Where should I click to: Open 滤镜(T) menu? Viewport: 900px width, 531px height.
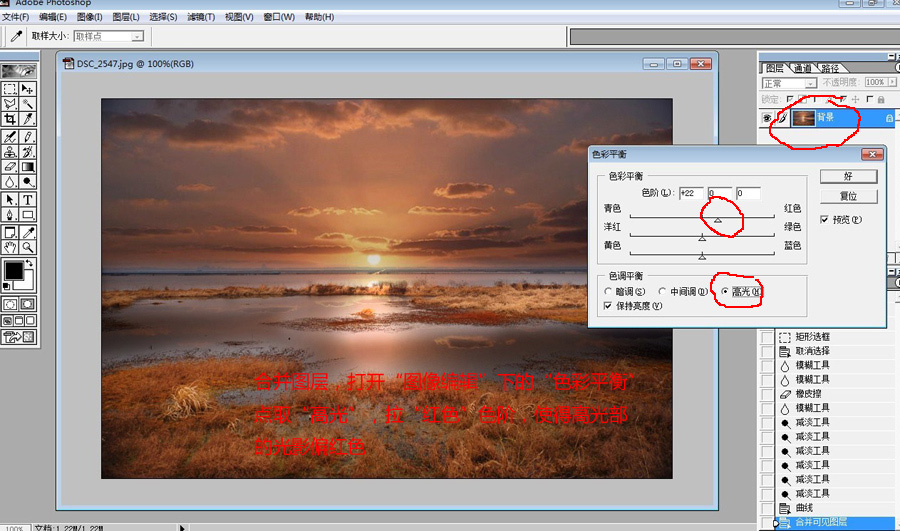pos(201,17)
